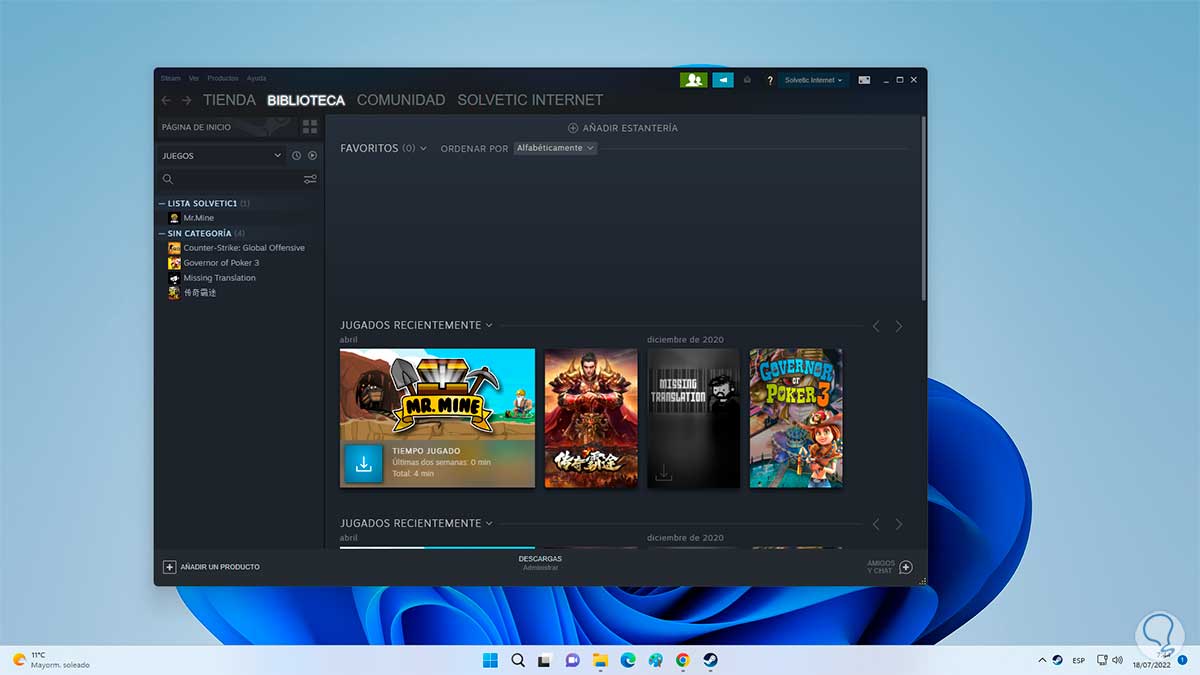Open Chinese warrior game cover thumbnail
The width and height of the screenshot is (1200, 675).
tap(591, 418)
